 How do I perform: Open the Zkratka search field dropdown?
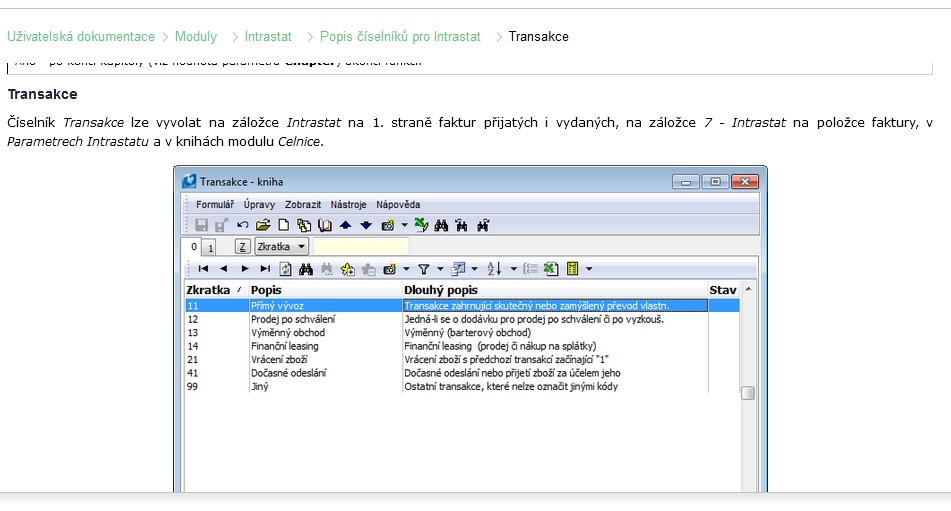pos(301,247)
